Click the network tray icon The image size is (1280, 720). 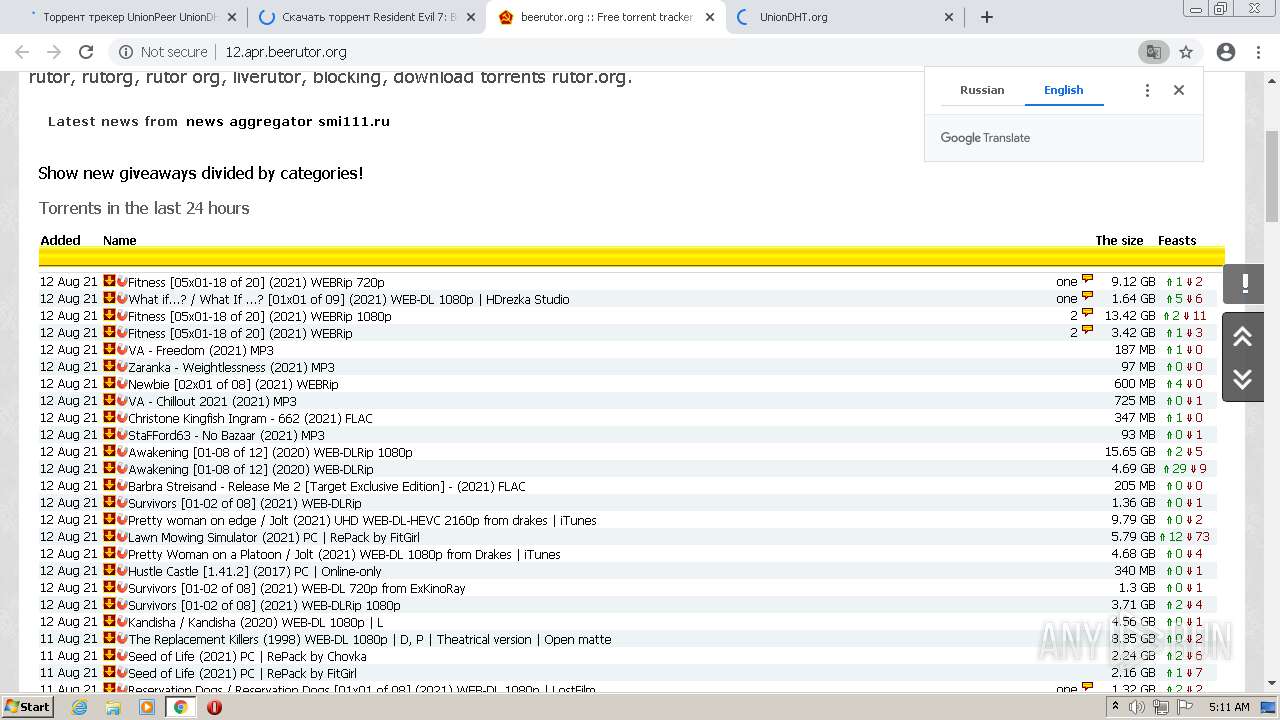click(1160, 707)
